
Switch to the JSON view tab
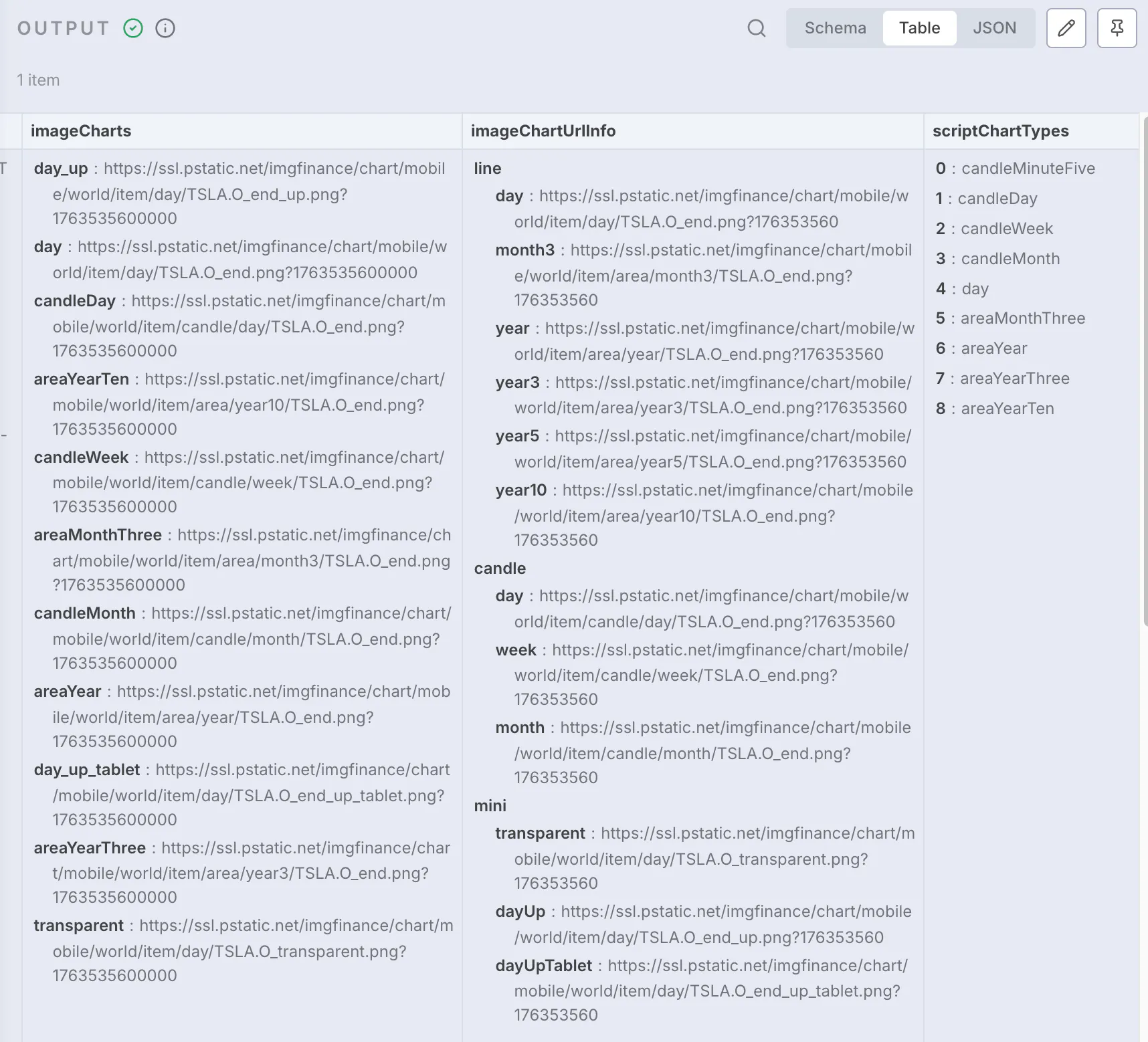point(994,28)
